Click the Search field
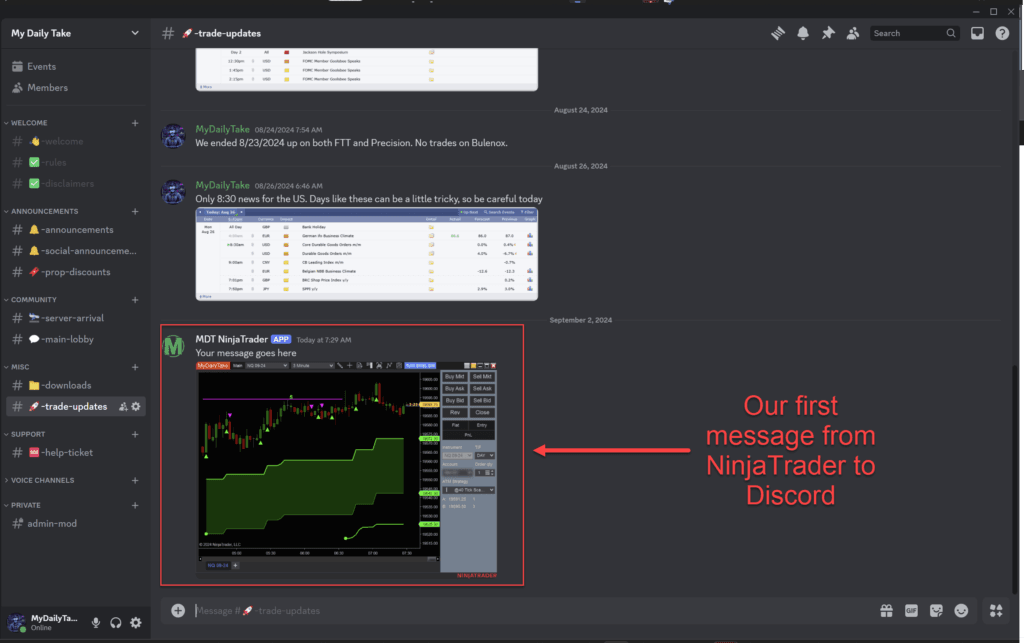1024x643 pixels. coord(914,33)
